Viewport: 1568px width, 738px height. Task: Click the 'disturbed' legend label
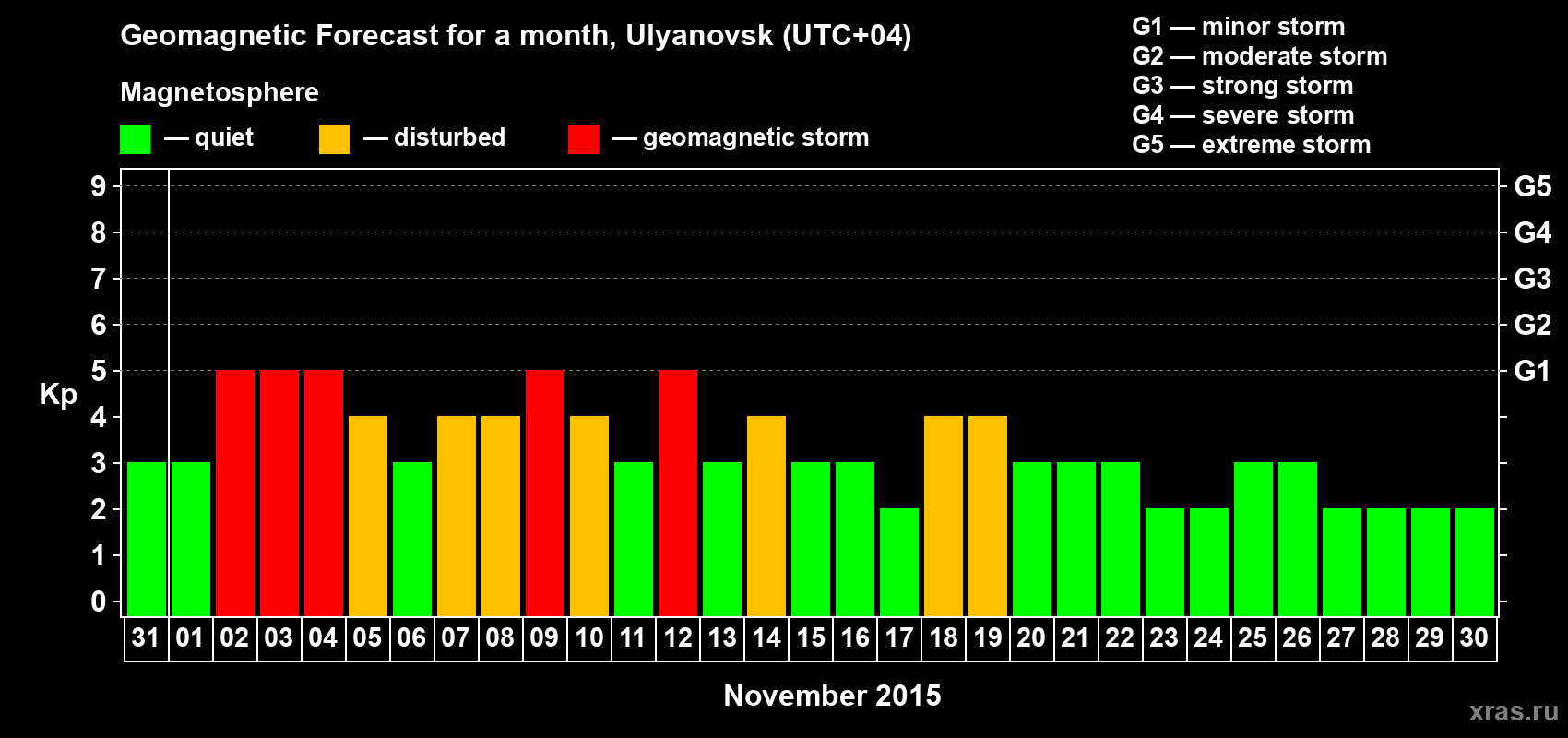(449, 137)
